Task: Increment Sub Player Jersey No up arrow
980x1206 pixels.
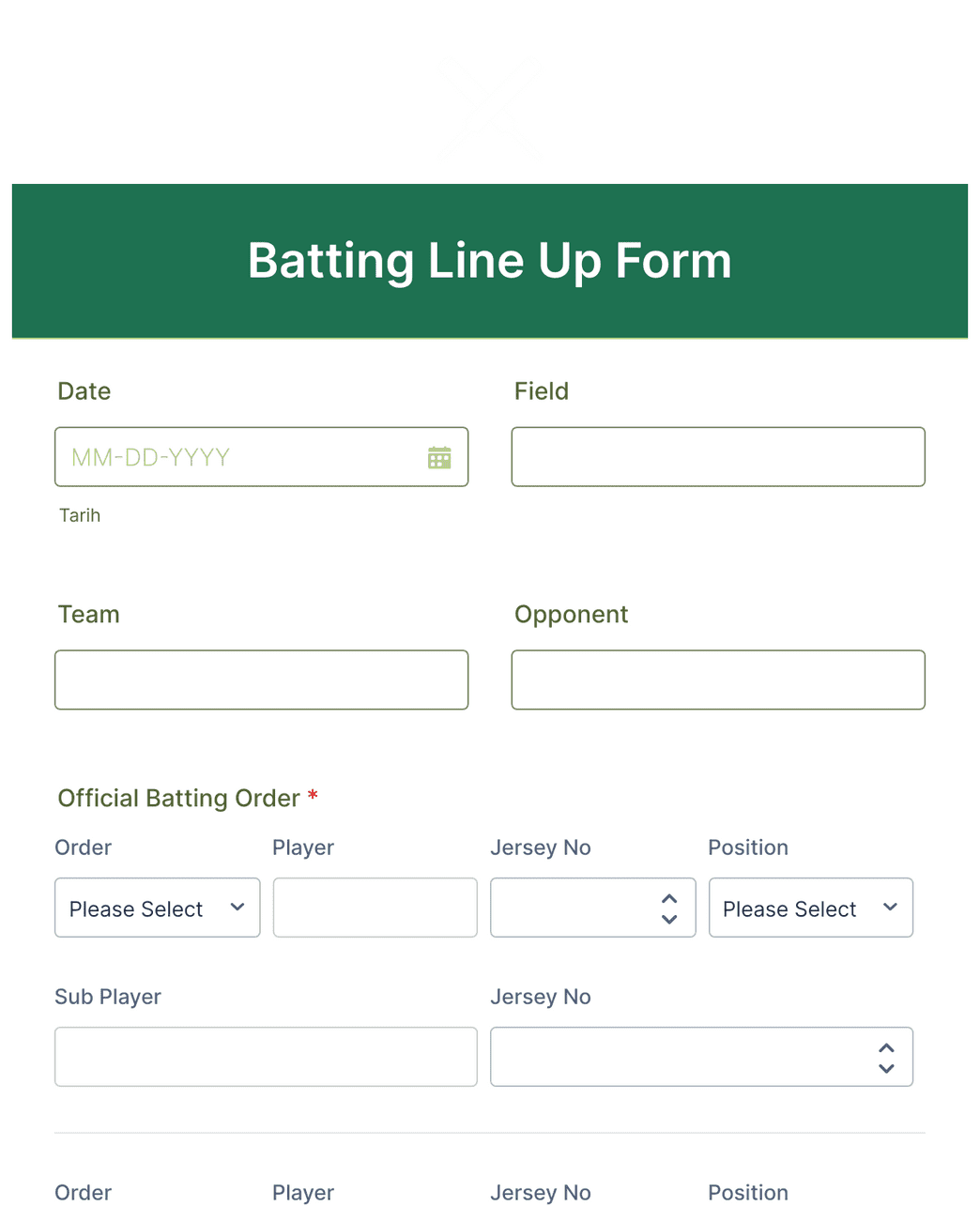Action: [x=886, y=1047]
